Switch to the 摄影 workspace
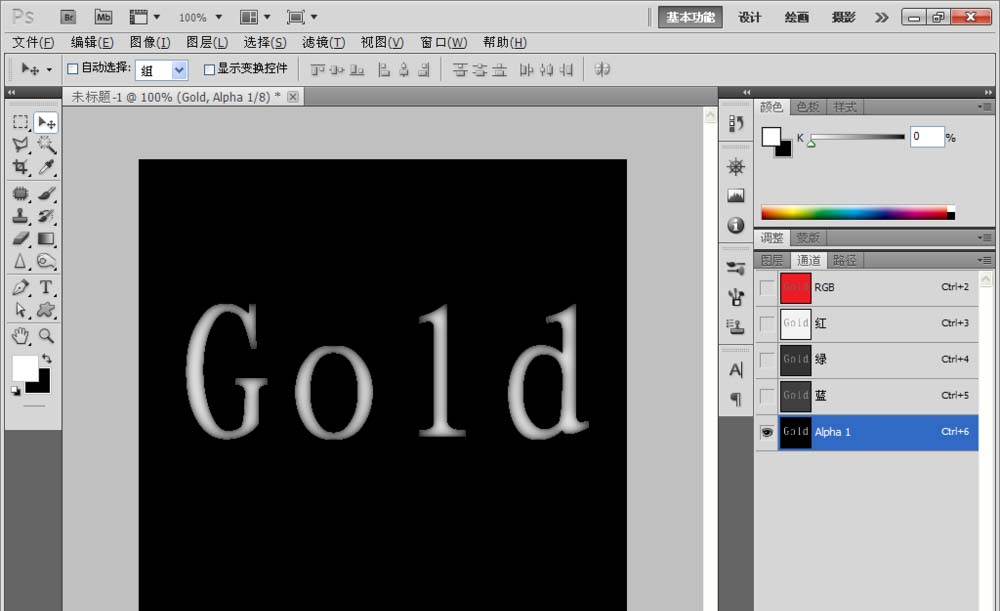 tap(843, 17)
